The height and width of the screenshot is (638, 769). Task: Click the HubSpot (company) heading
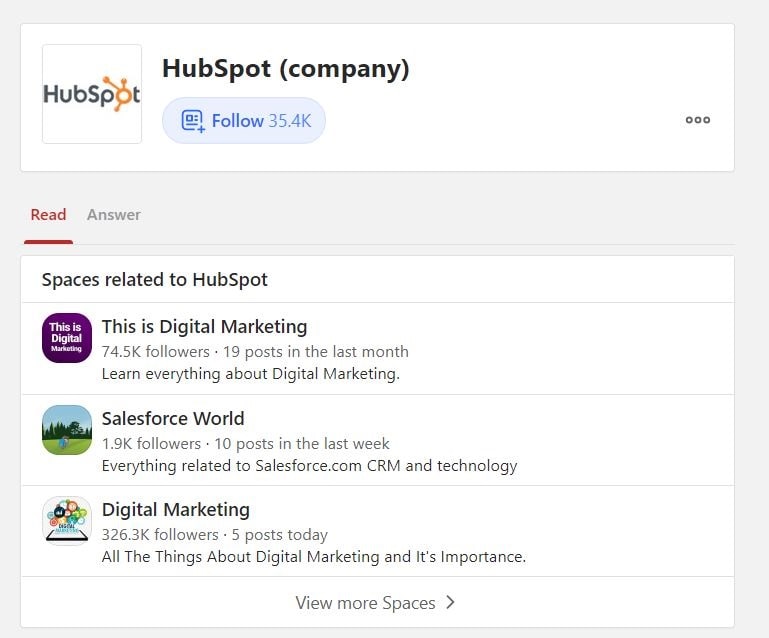[285, 69]
